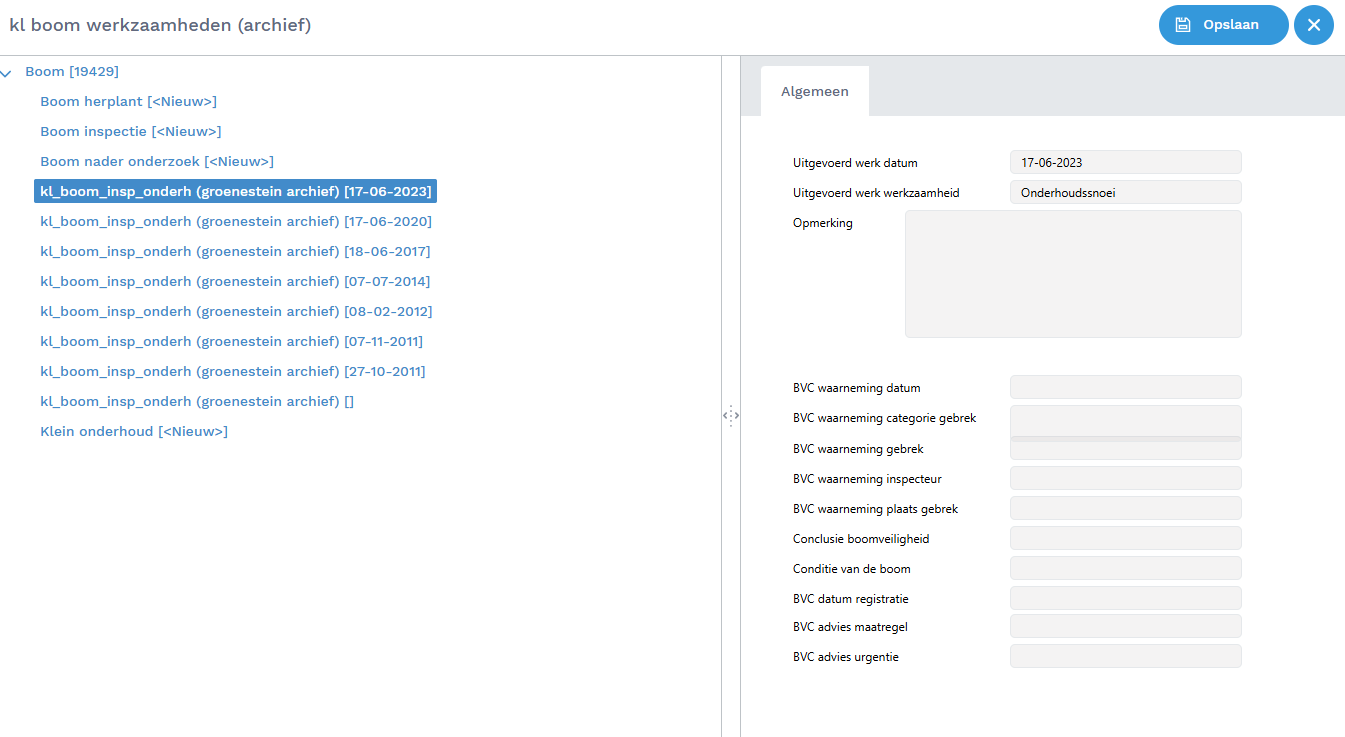Click the splitter handle between panels
This screenshot has width=1345, height=737.
click(x=730, y=415)
